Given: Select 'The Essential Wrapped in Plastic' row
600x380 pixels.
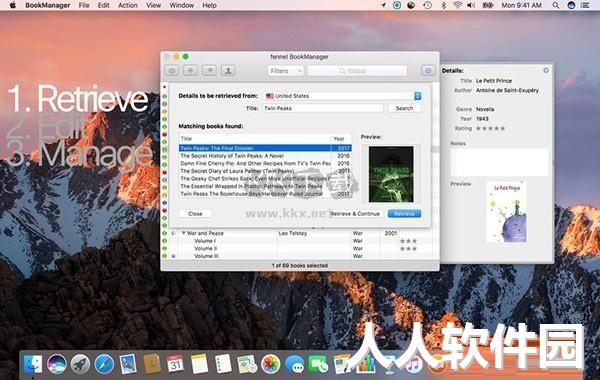Looking at the screenshot, I should point(265,186).
